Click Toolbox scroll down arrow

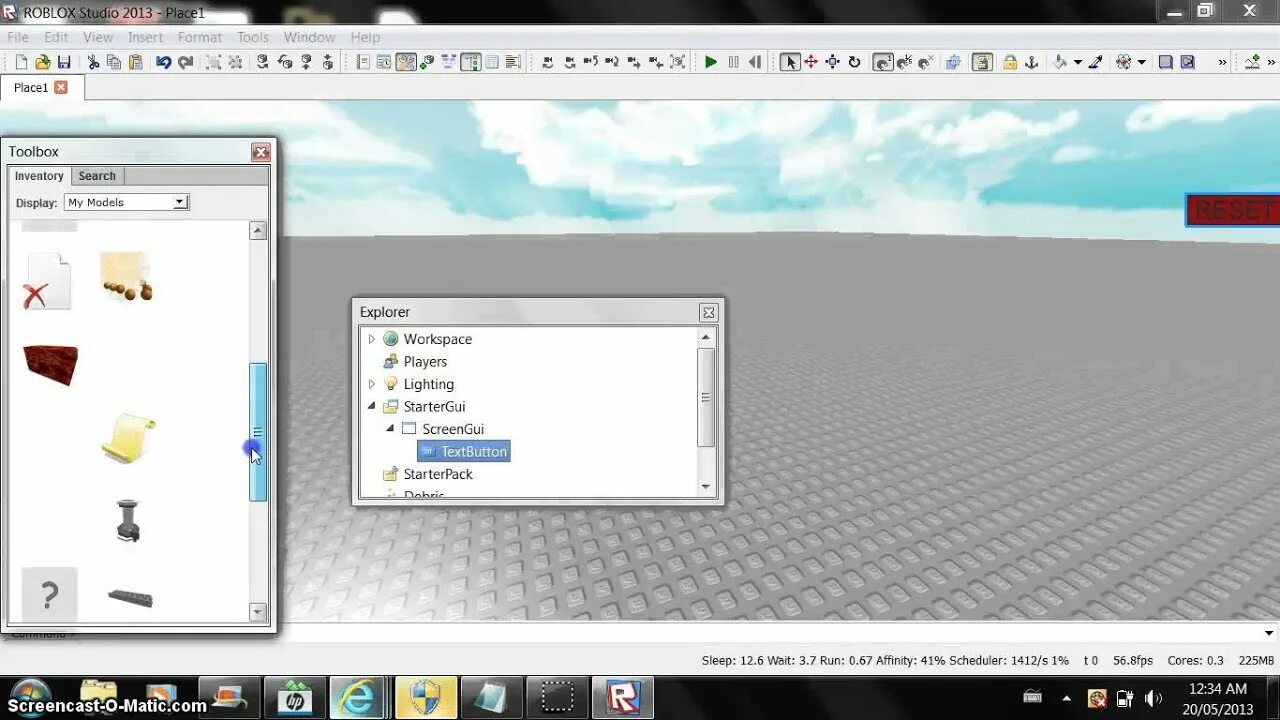point(258,612)
